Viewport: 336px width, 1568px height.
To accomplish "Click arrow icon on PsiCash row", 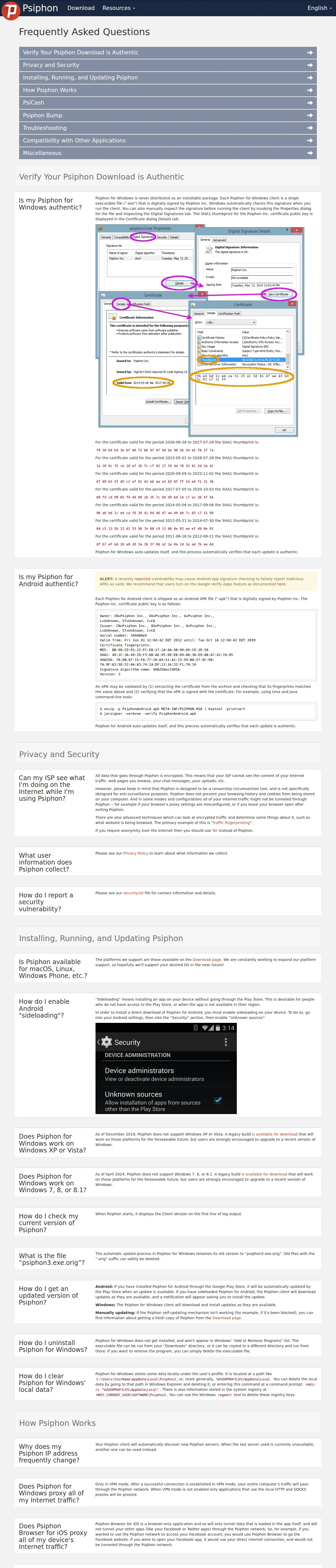I will (310, 103).
